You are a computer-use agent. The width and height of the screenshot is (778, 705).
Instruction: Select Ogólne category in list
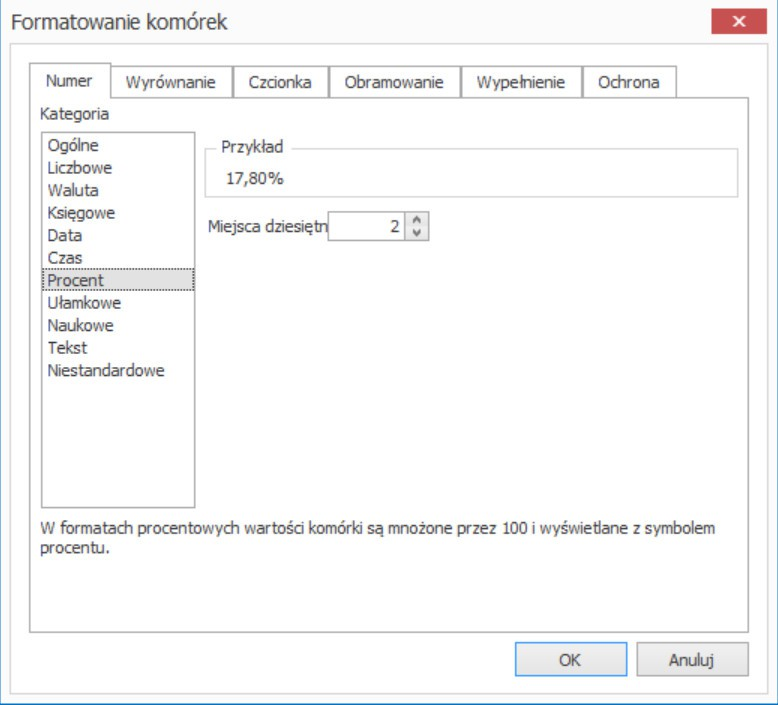(x=73, y=146)
